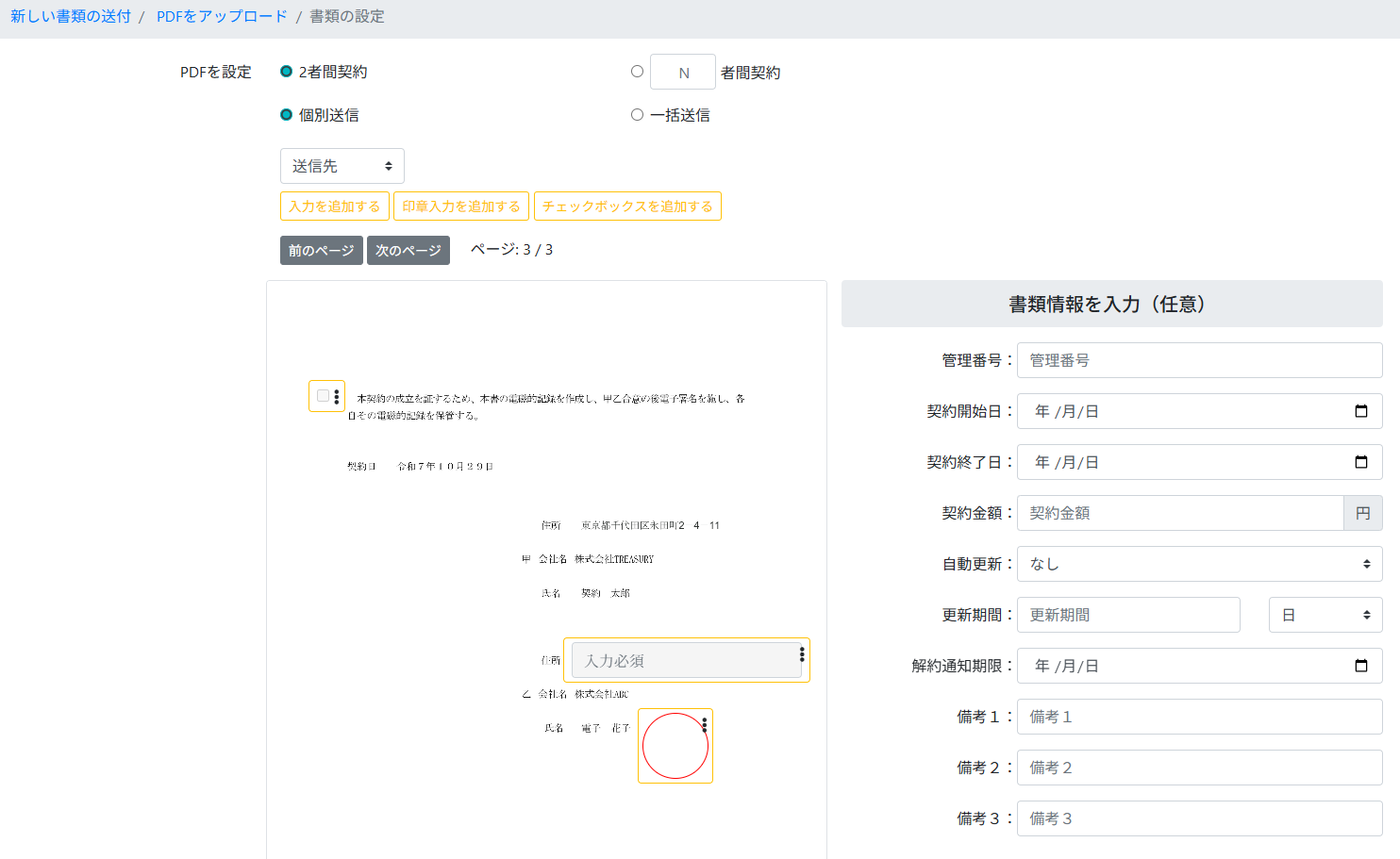Choose the 個別送信 radio option
The height and width of the screenshot is (859, 1400).
coord(286,115)
